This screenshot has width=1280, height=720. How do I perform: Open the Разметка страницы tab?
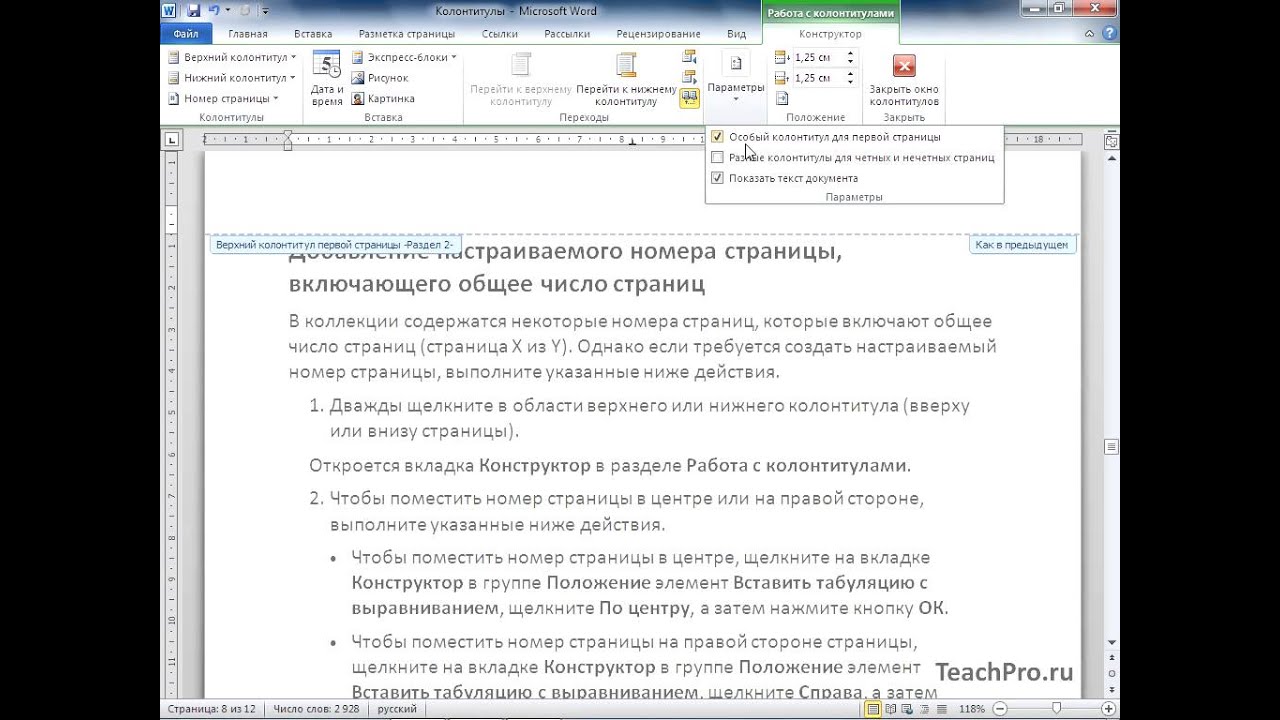[406, 34]
